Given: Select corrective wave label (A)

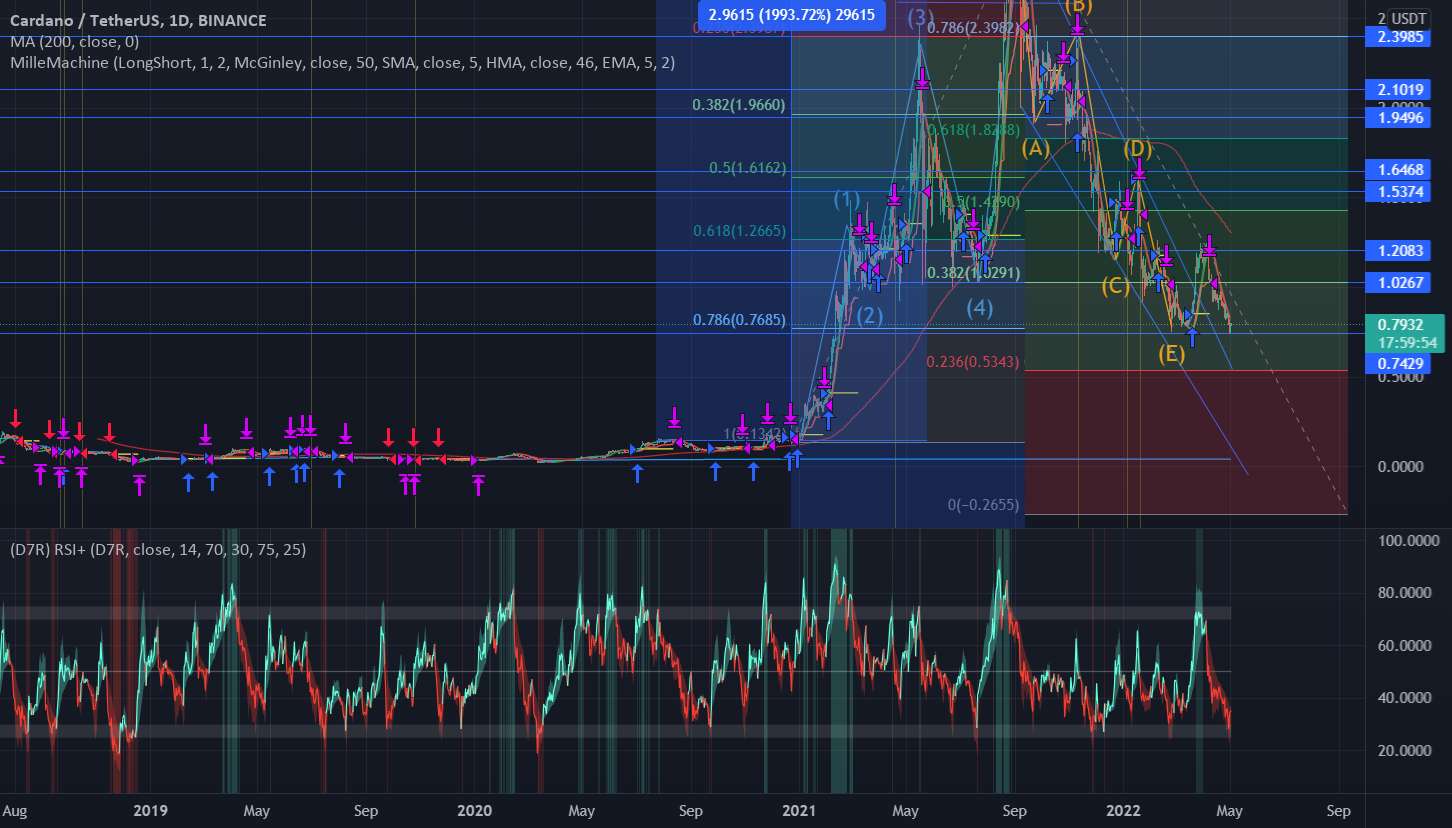Looking at the screenshot, I should click(1035, 148).
